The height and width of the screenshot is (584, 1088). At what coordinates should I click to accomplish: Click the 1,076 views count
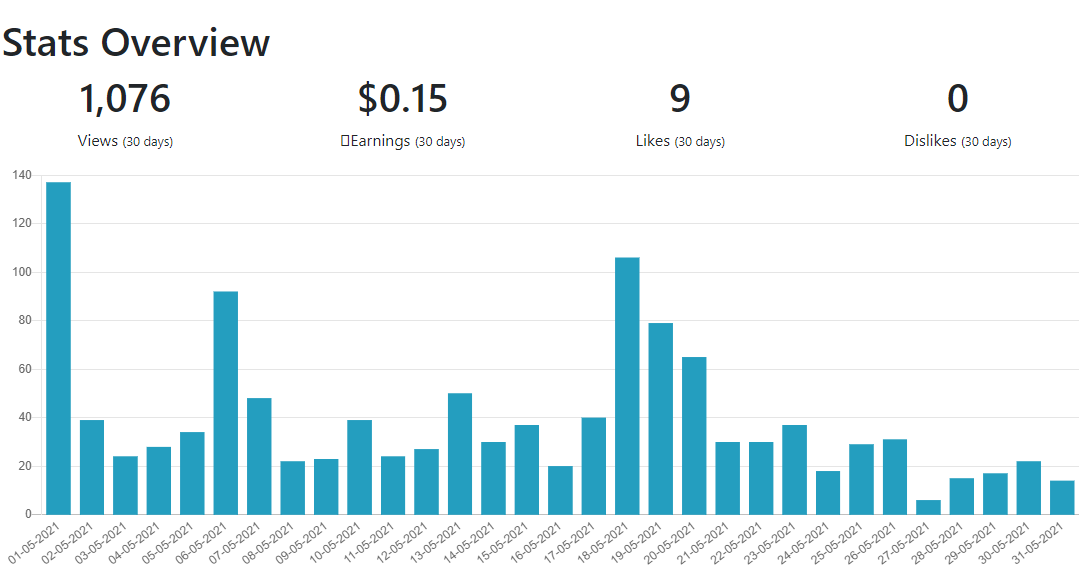[x=125, y=98]
